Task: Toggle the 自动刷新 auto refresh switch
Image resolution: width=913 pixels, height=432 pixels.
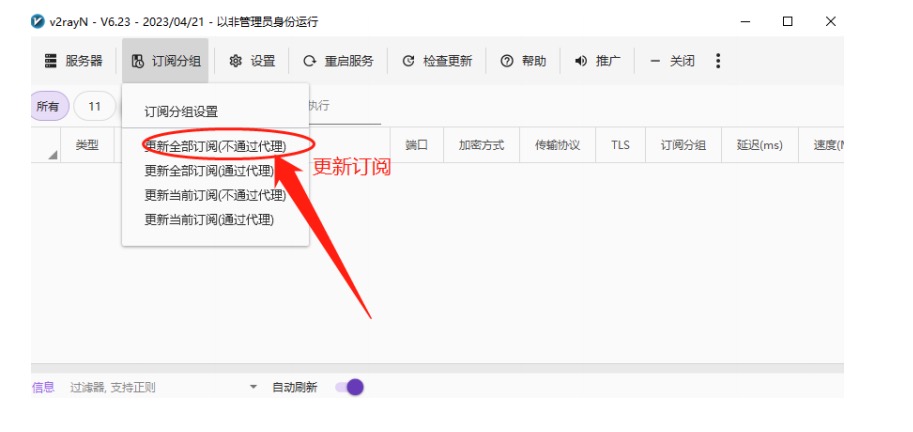Action: [x=350, y=387]
